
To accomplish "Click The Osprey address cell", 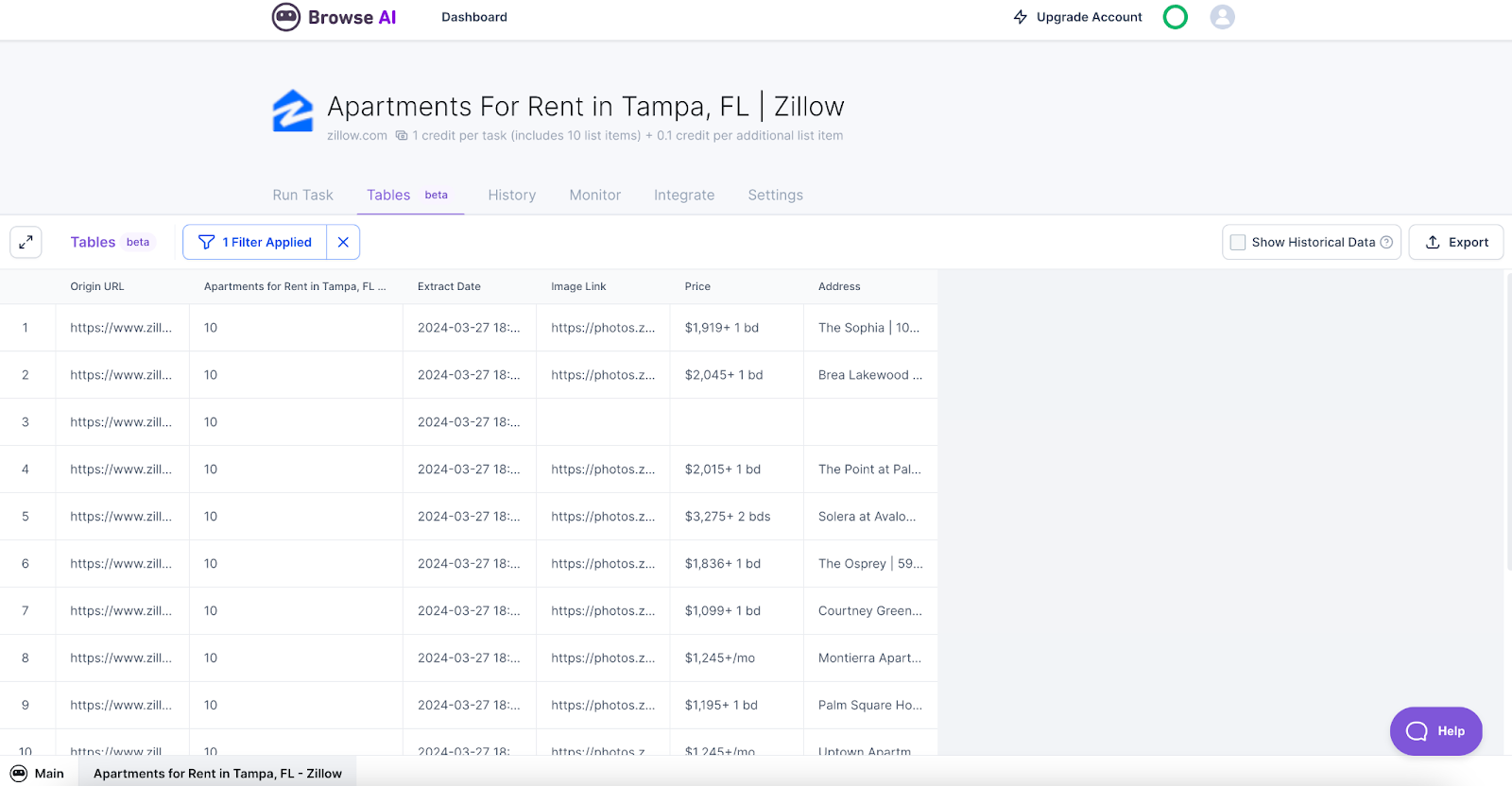I will (870, 564).
